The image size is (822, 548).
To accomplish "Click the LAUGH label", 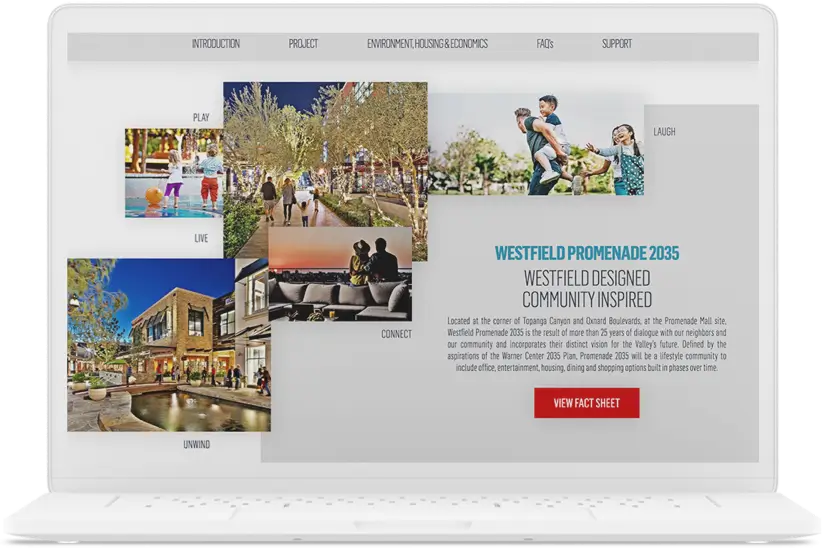I will click(664, 132).
